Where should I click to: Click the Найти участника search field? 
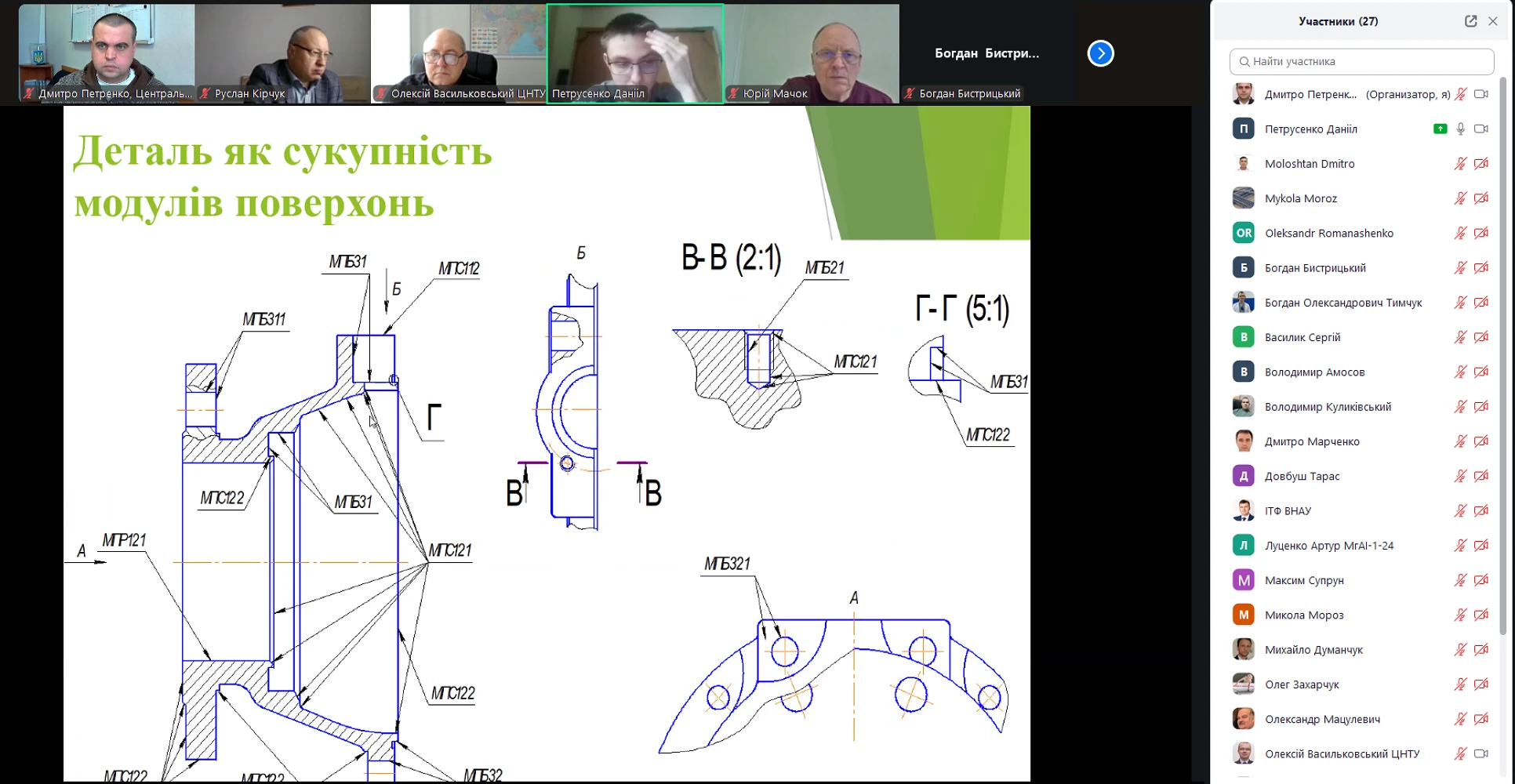click(x=1361, y=61)
